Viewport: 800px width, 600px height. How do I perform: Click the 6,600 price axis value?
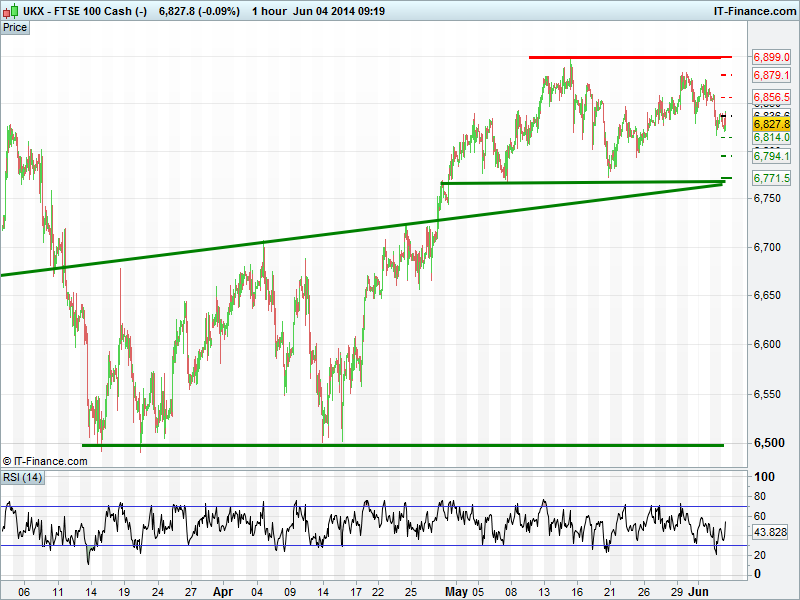(767, 344)
